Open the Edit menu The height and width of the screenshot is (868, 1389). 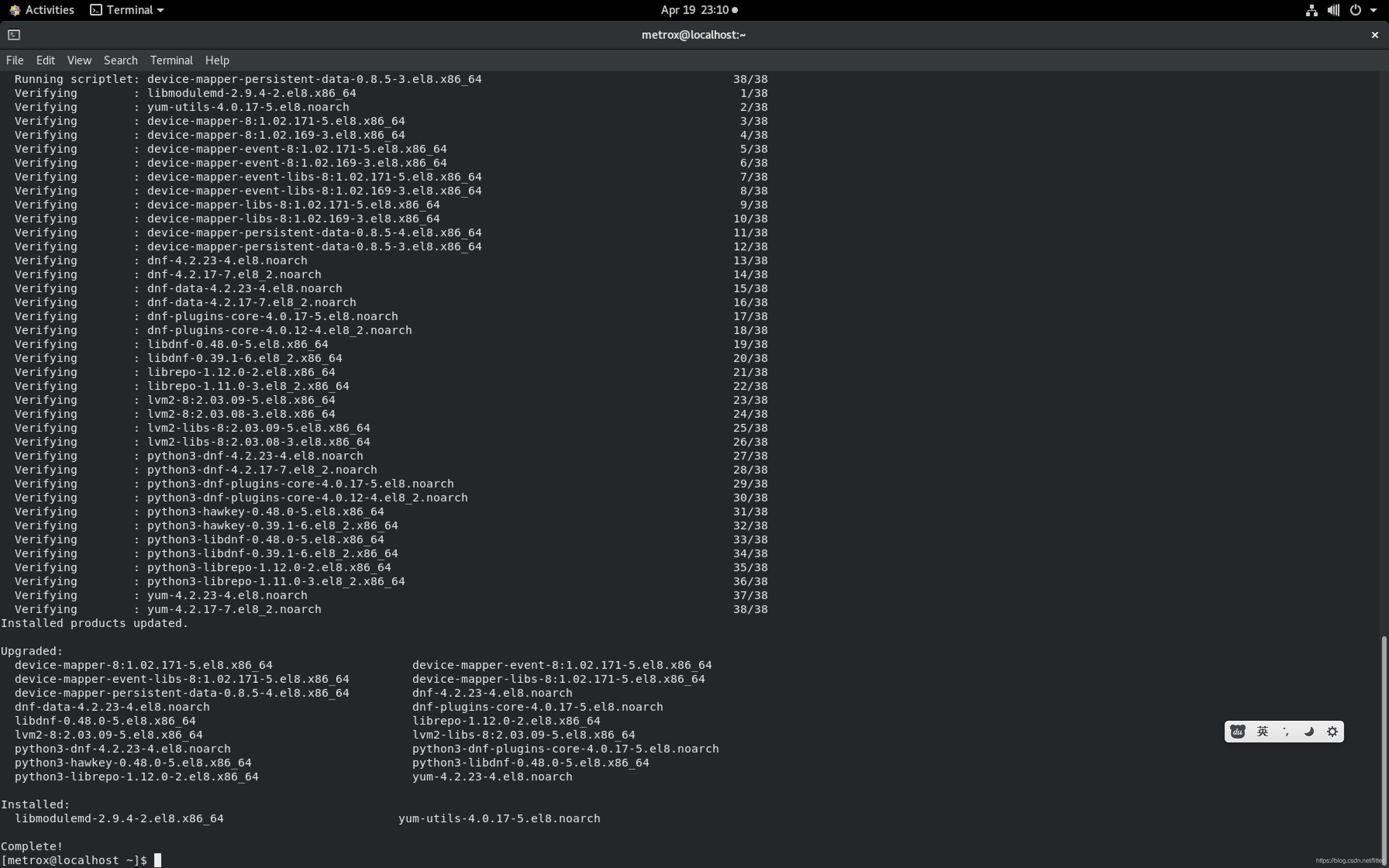(45, 60)
